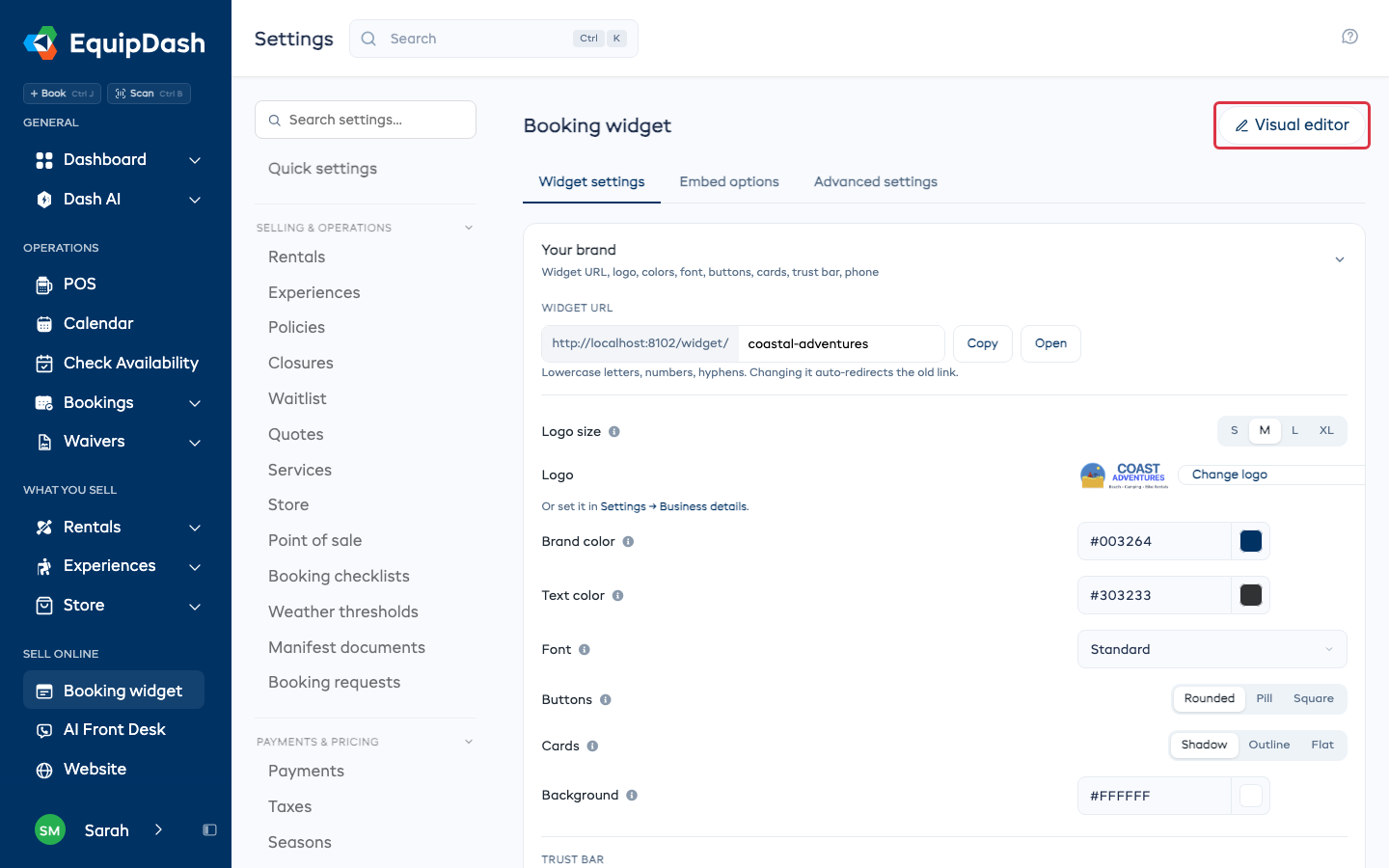Image resolution: width=1389 pixels, height=868 pixels.
Task: Click the Calendar icon in sidebar
Action: pos(44,324)
